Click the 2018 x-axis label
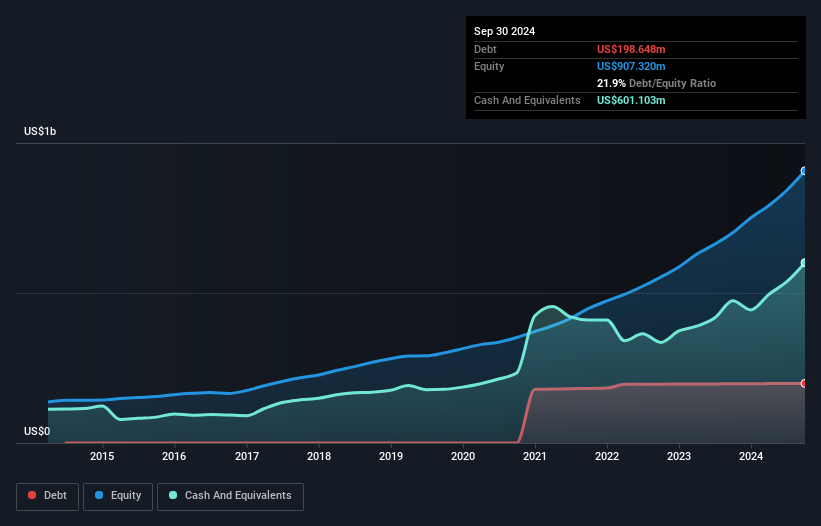 click(319, 456)
